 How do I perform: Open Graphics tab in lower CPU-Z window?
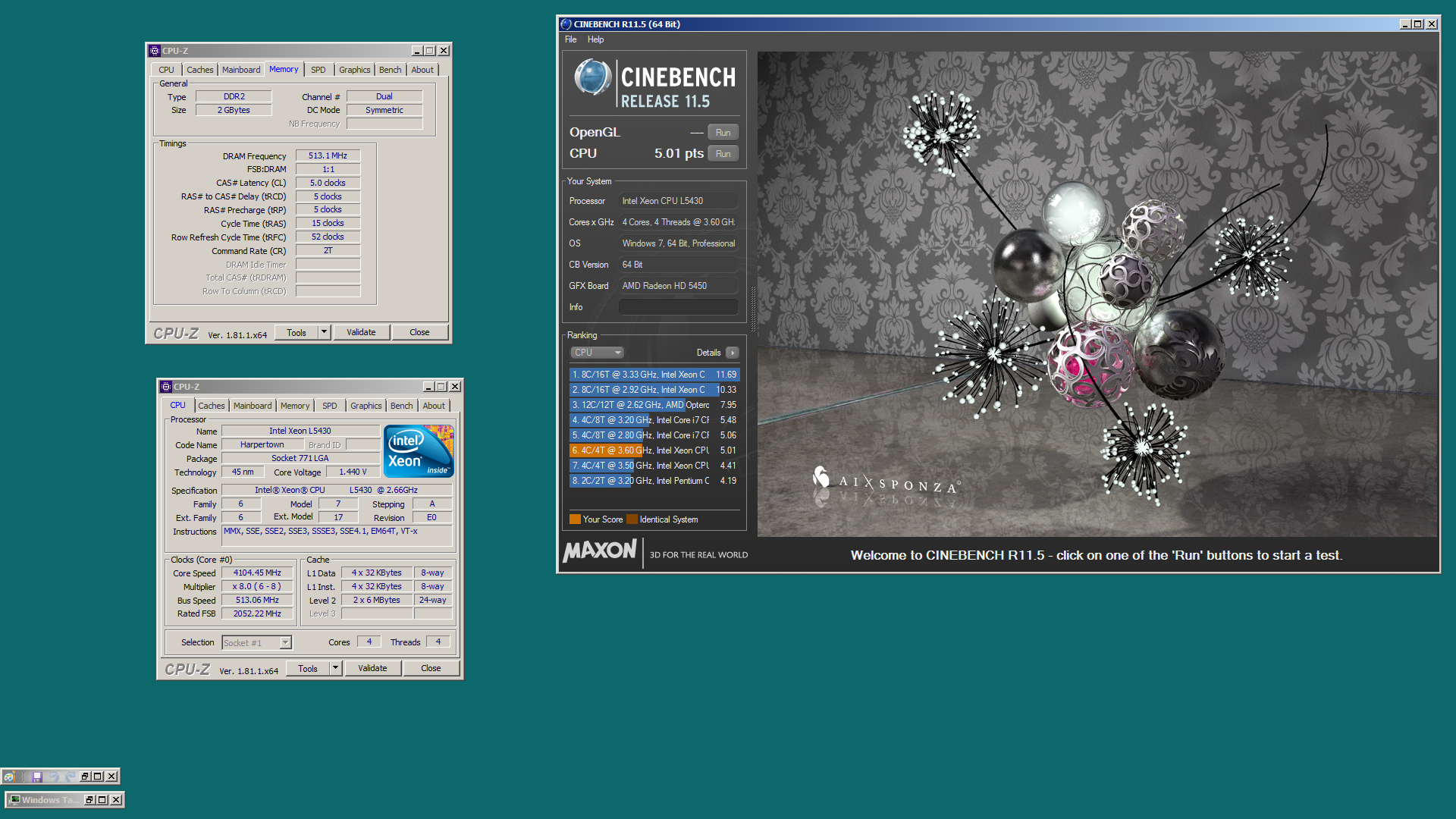coord(366,406)
